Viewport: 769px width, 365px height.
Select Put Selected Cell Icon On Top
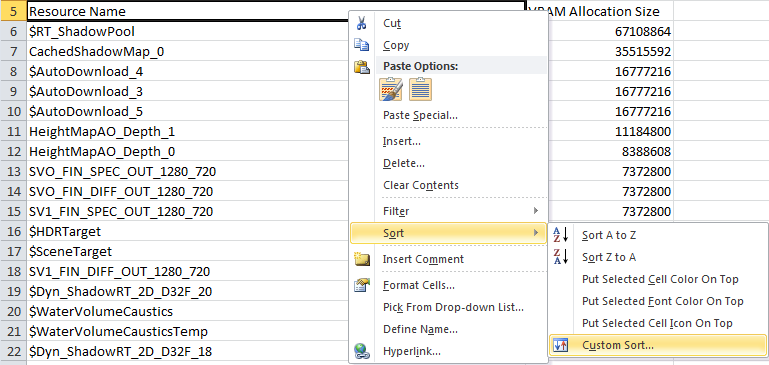658,323
